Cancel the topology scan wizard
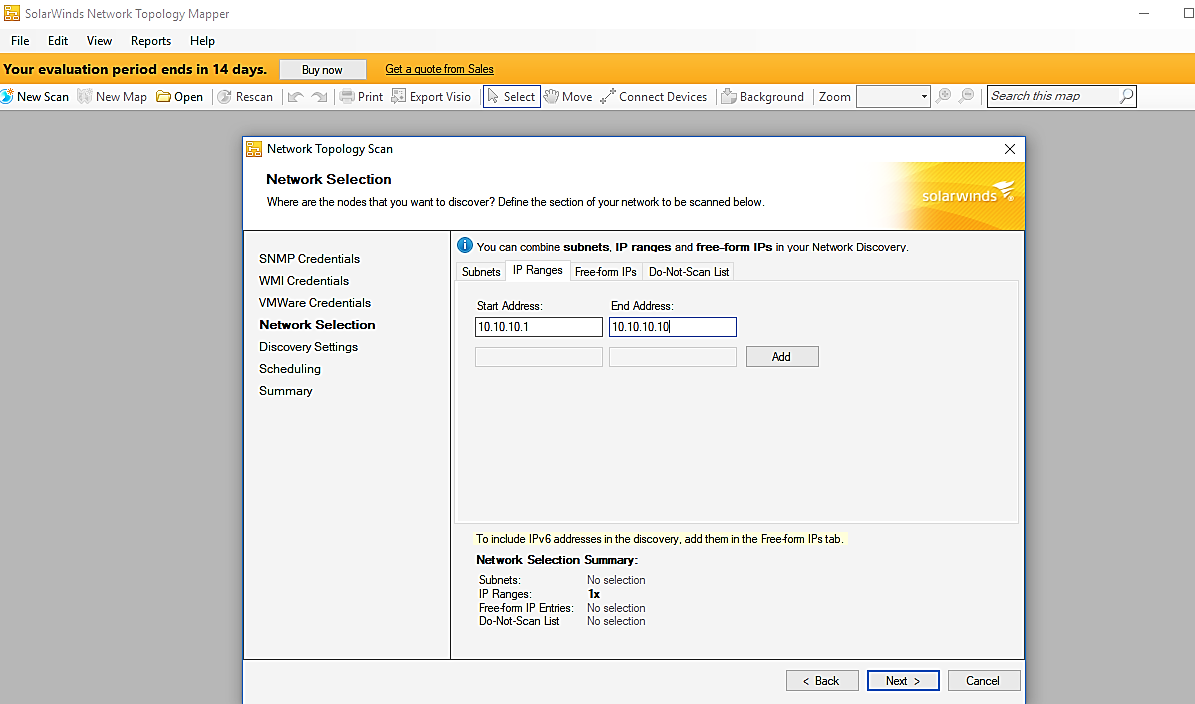This screenshot has height=704, width=1195. click(x=984, y=680)
